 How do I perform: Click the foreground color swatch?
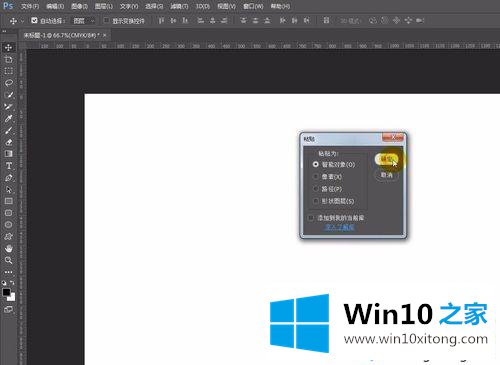pyautogui.click(x=6, y=292)
